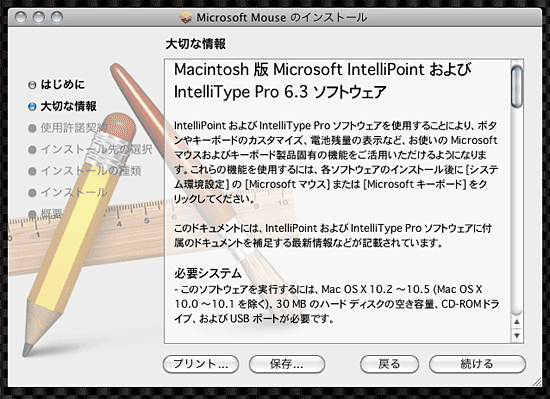550x399 pixels.
Task: Minimize the installer window
Action: pyautogui.click(x=39, y=17)
